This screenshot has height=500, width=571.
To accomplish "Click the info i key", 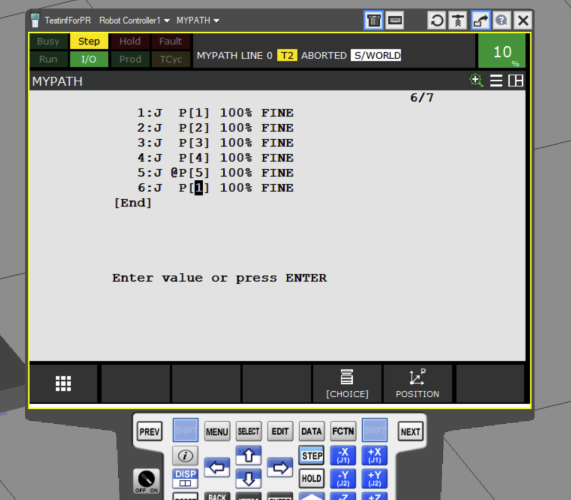I will pyautogui.click(x=185, y=455).
